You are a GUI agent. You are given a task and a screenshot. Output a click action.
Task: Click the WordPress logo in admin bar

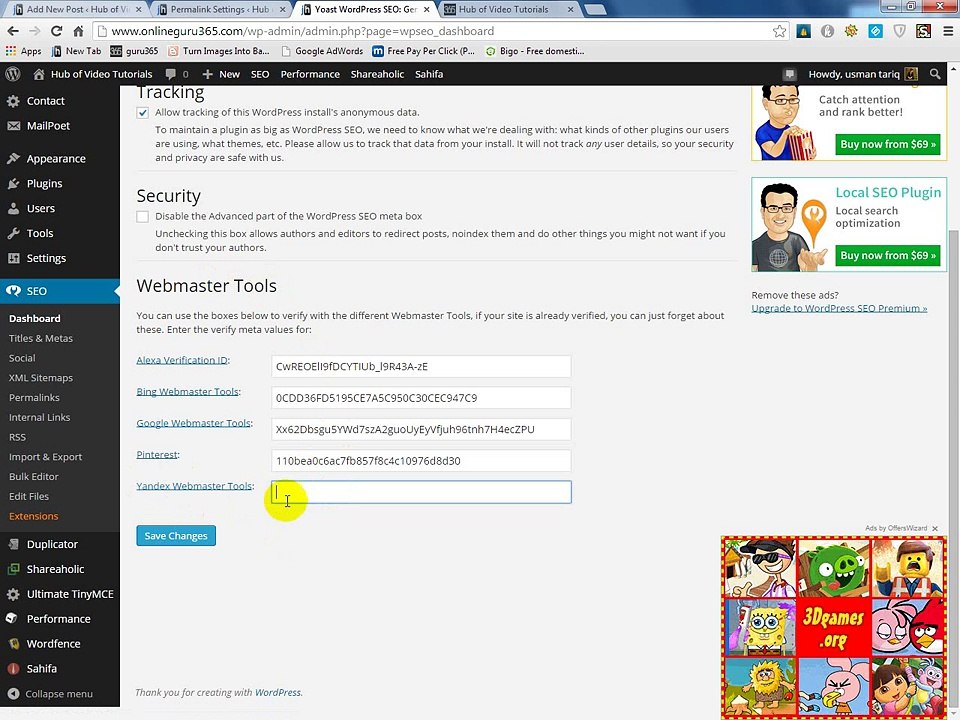pos(13,74)
